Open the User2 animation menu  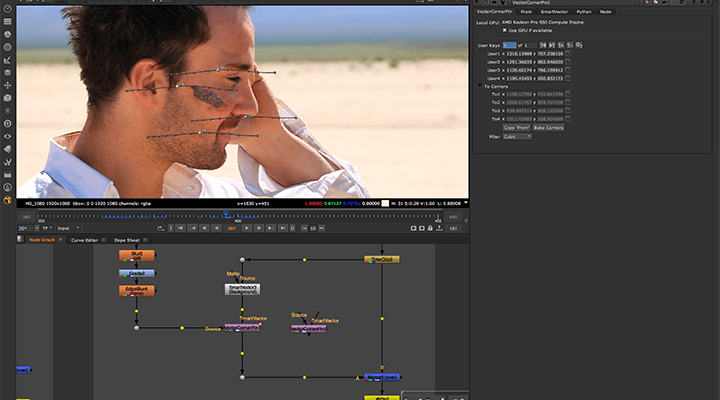[568, 62]
